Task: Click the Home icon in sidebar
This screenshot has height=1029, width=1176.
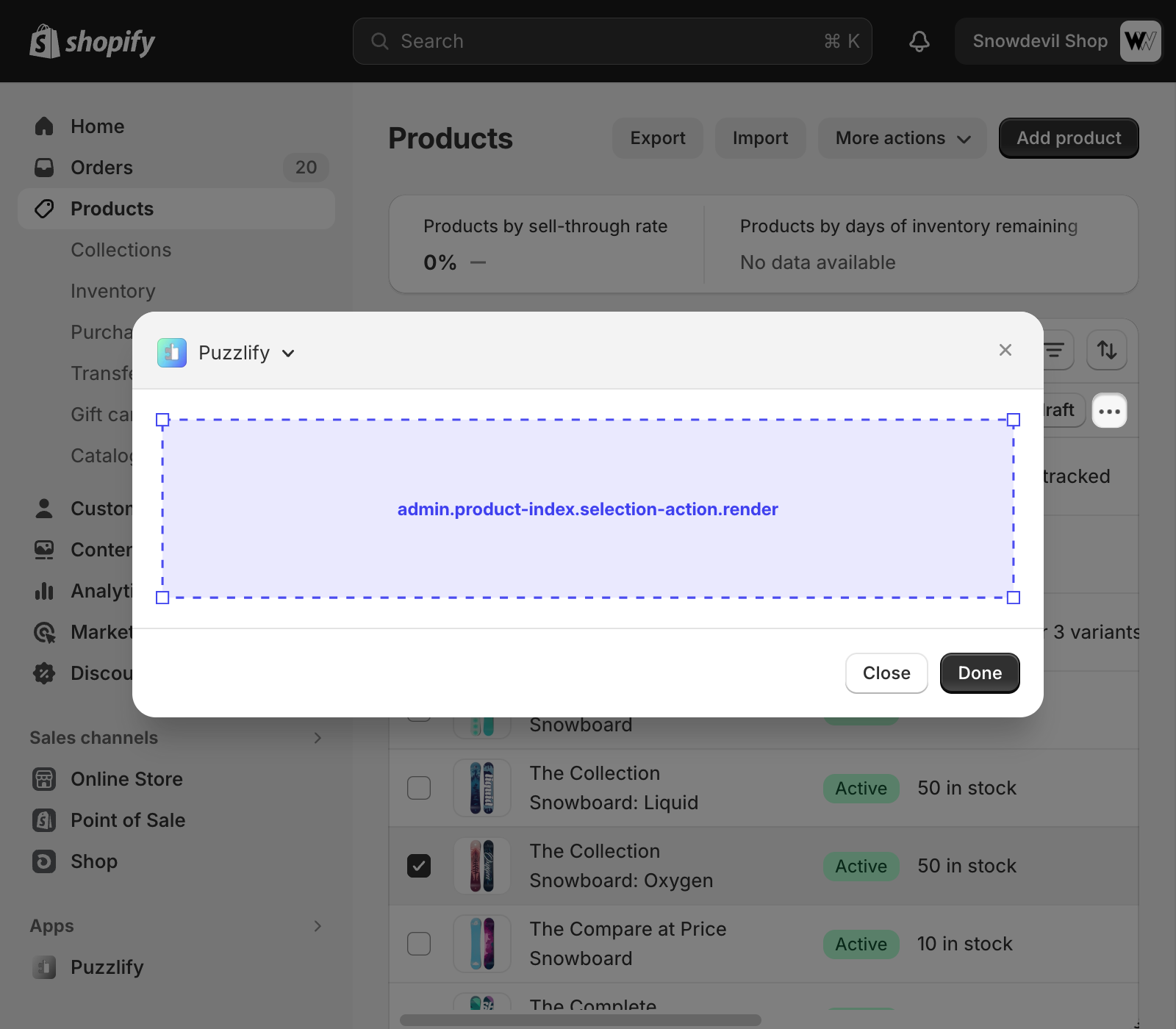Action: coord(44,126)
